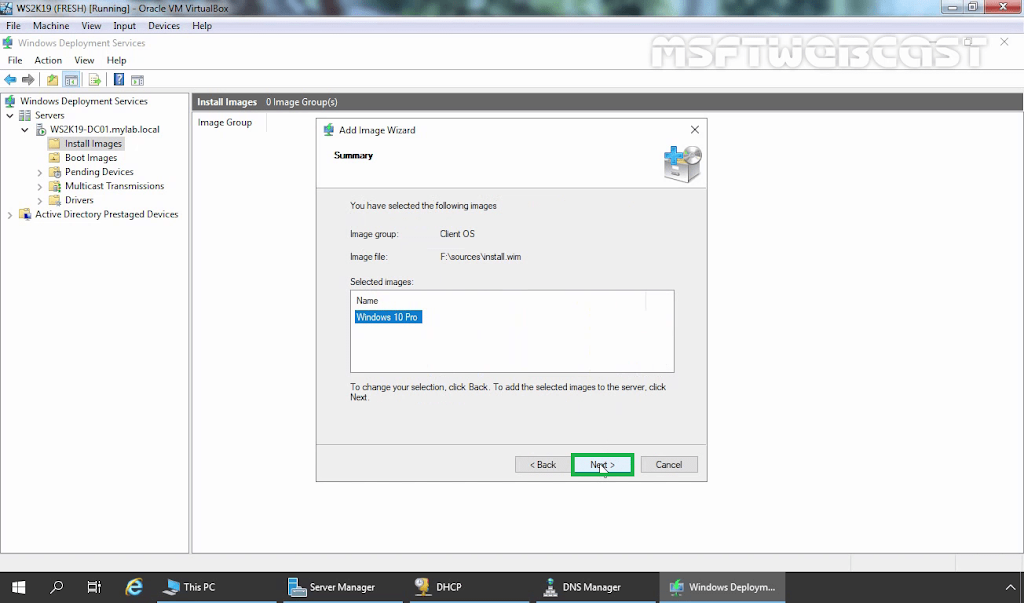Click the Client OS image group value

[457, 233]
